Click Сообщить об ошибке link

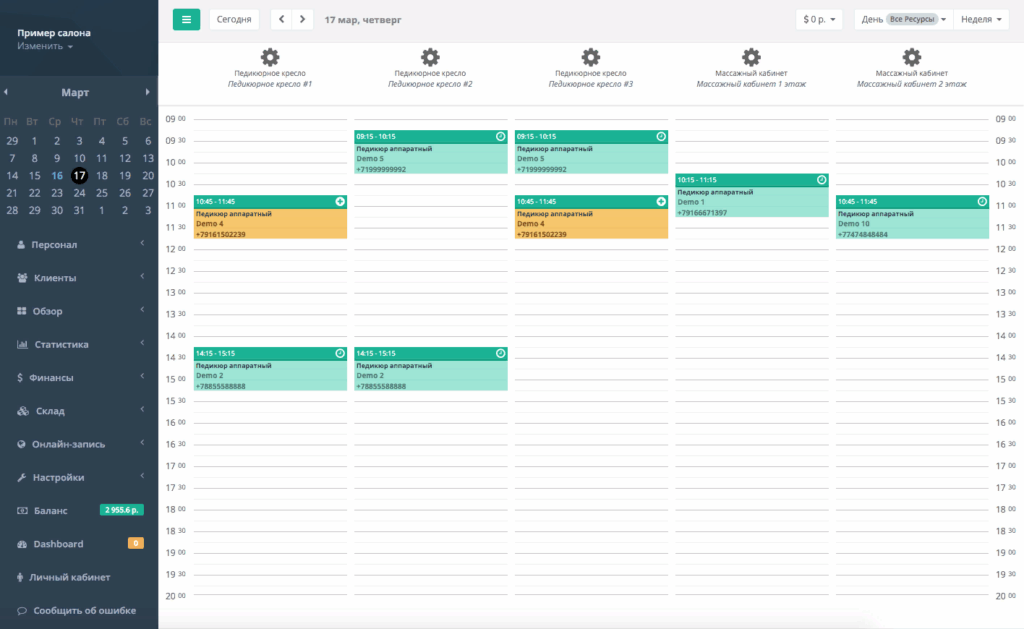click(x=84, y=610)
